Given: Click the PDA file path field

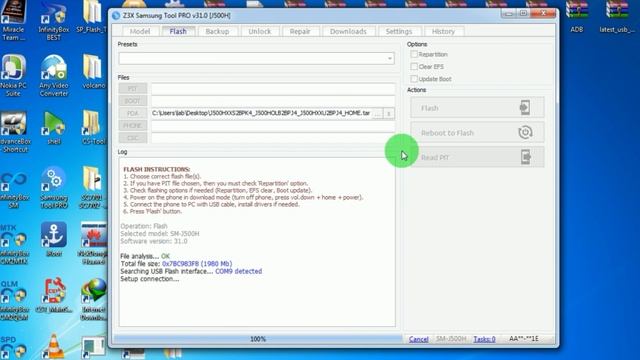Looking at the screenshot, I should coord(262,113).
